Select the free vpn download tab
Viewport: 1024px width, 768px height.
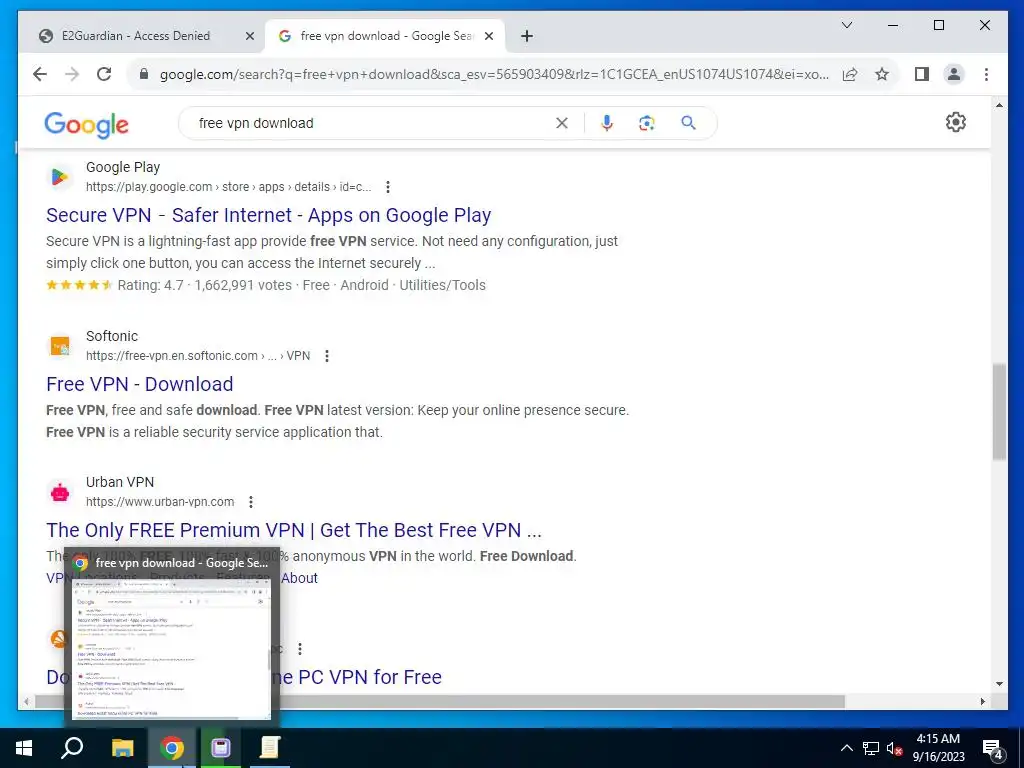click(386, 36)
